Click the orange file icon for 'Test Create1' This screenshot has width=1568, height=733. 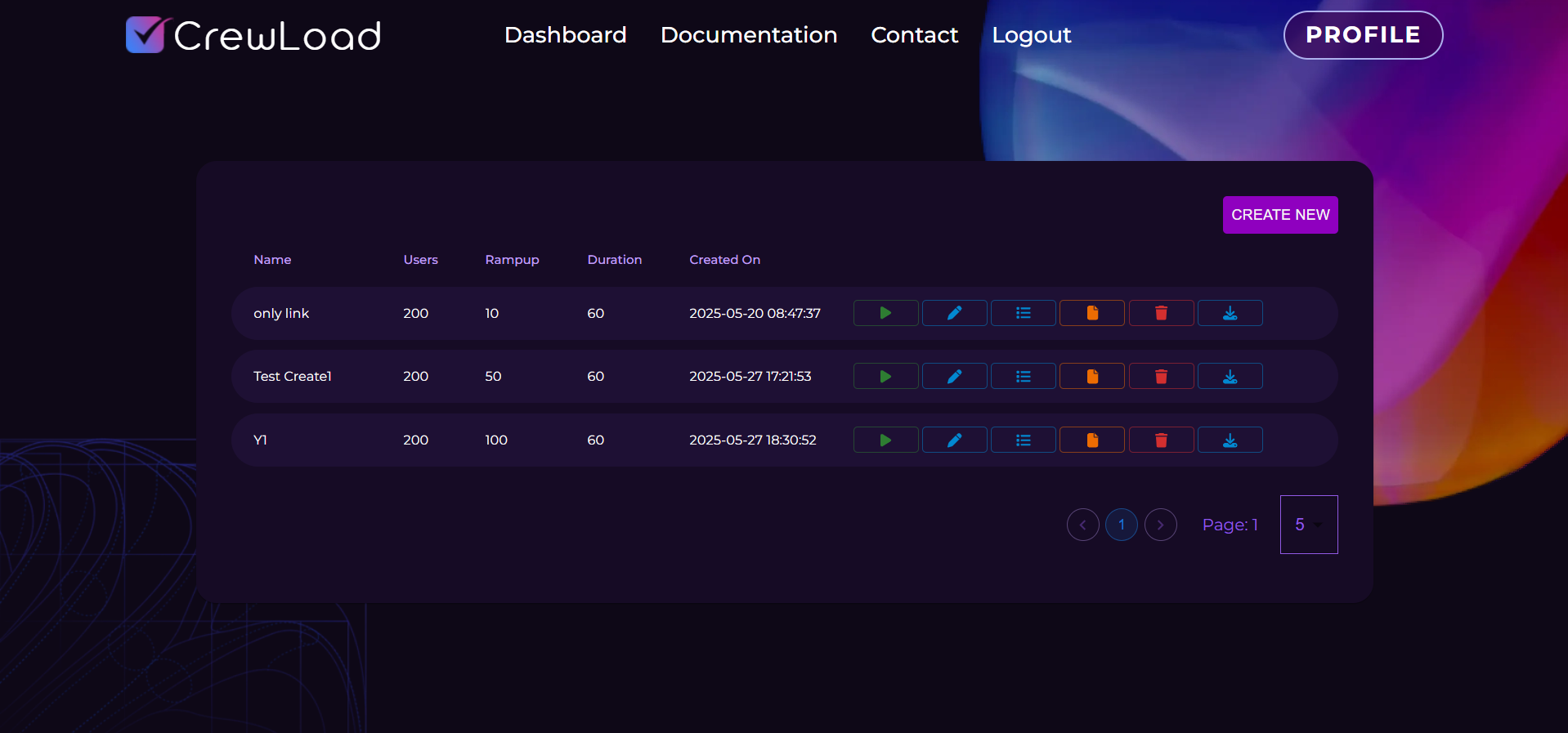(x=1092, y=376)
